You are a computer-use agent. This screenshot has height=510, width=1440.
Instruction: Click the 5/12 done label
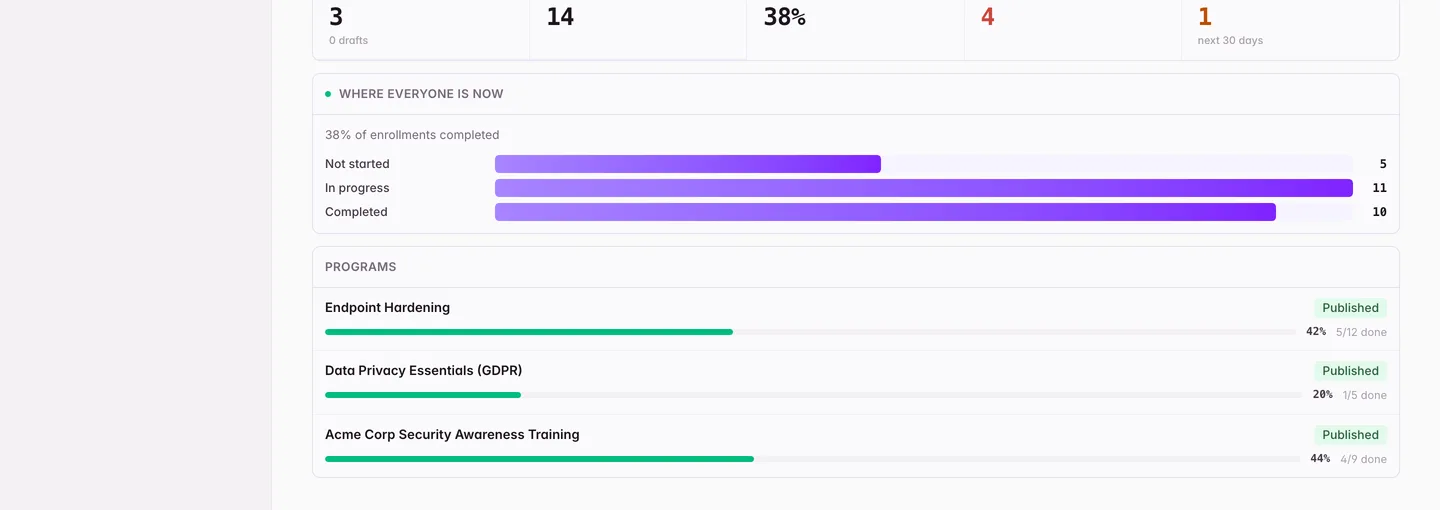(1361, 332)
